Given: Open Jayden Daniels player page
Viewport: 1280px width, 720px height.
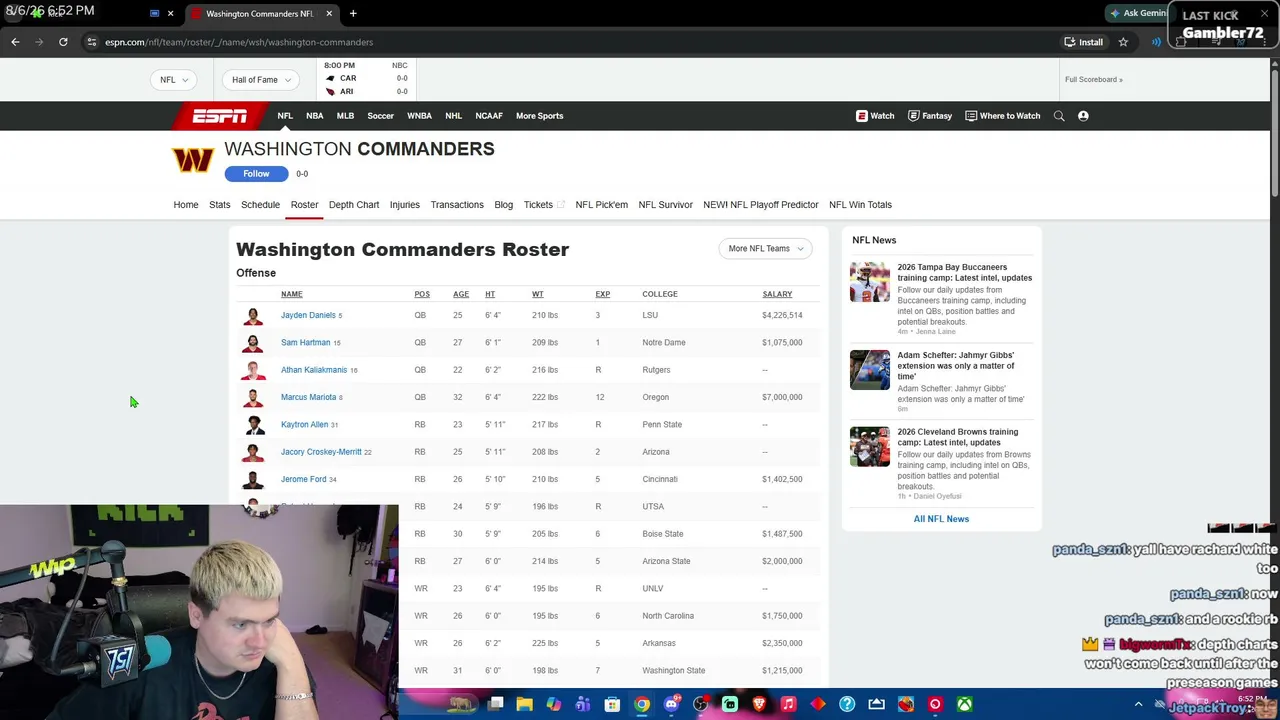Looking at the screenshot, I should [308, 315].
